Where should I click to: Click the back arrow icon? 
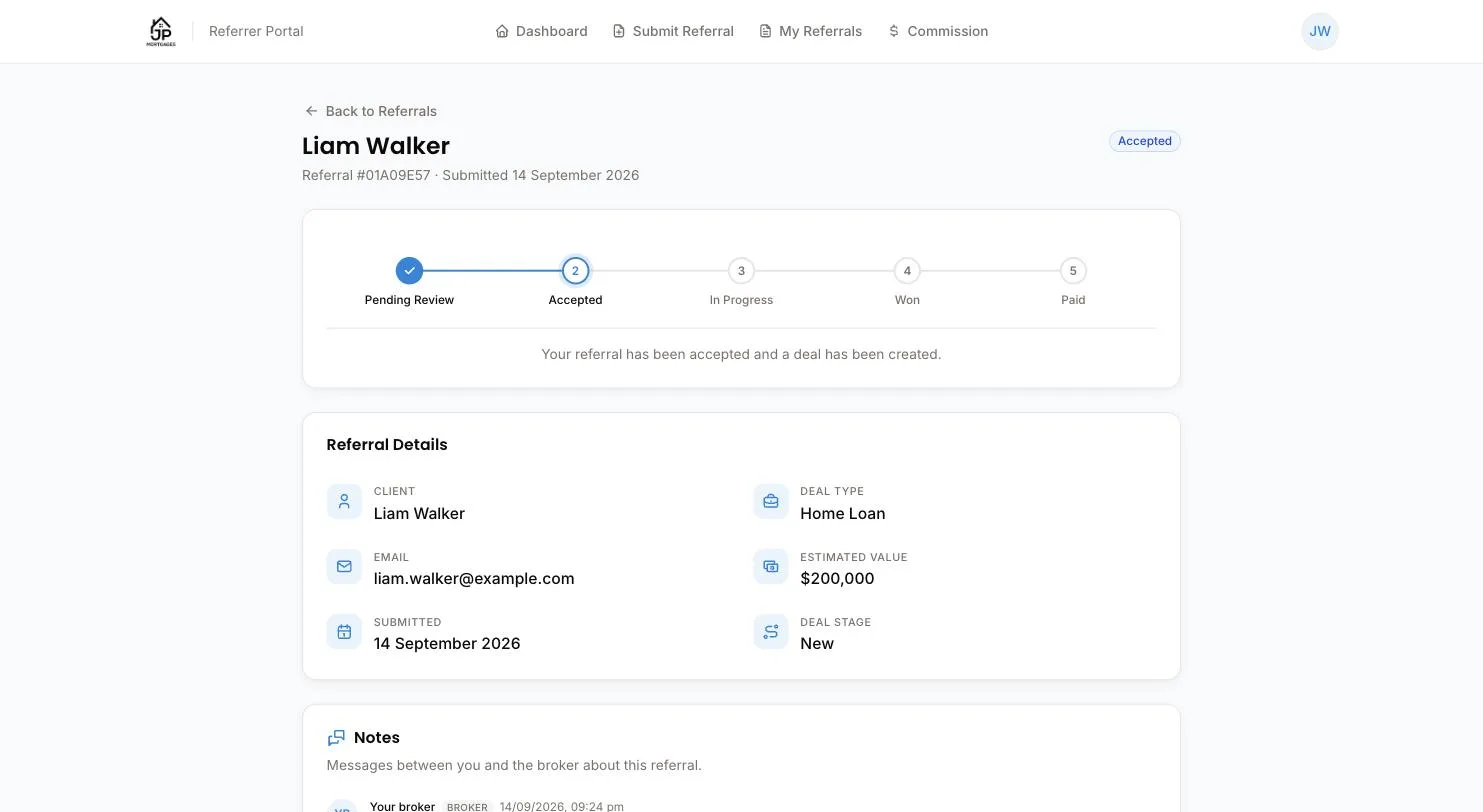click(x=311, y=111)
